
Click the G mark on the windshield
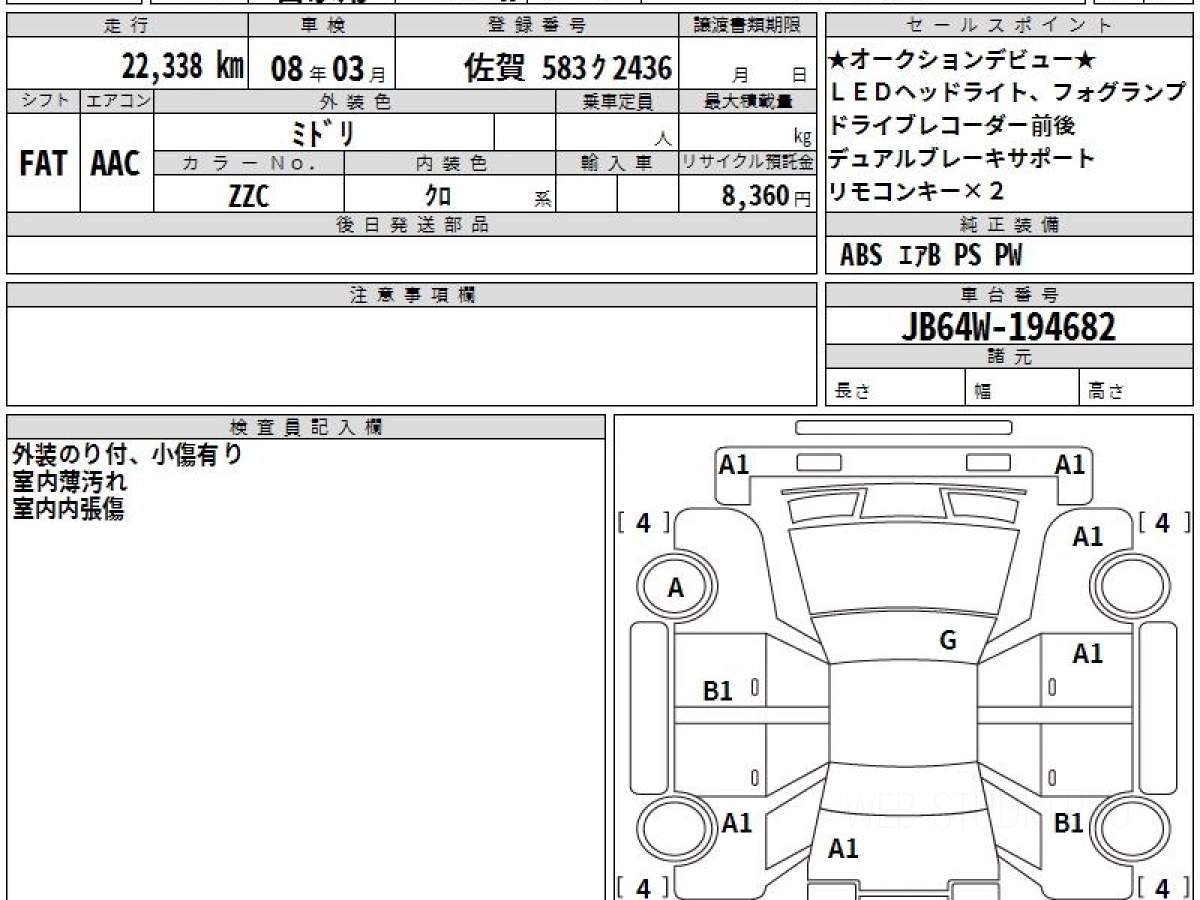(947, 640)
